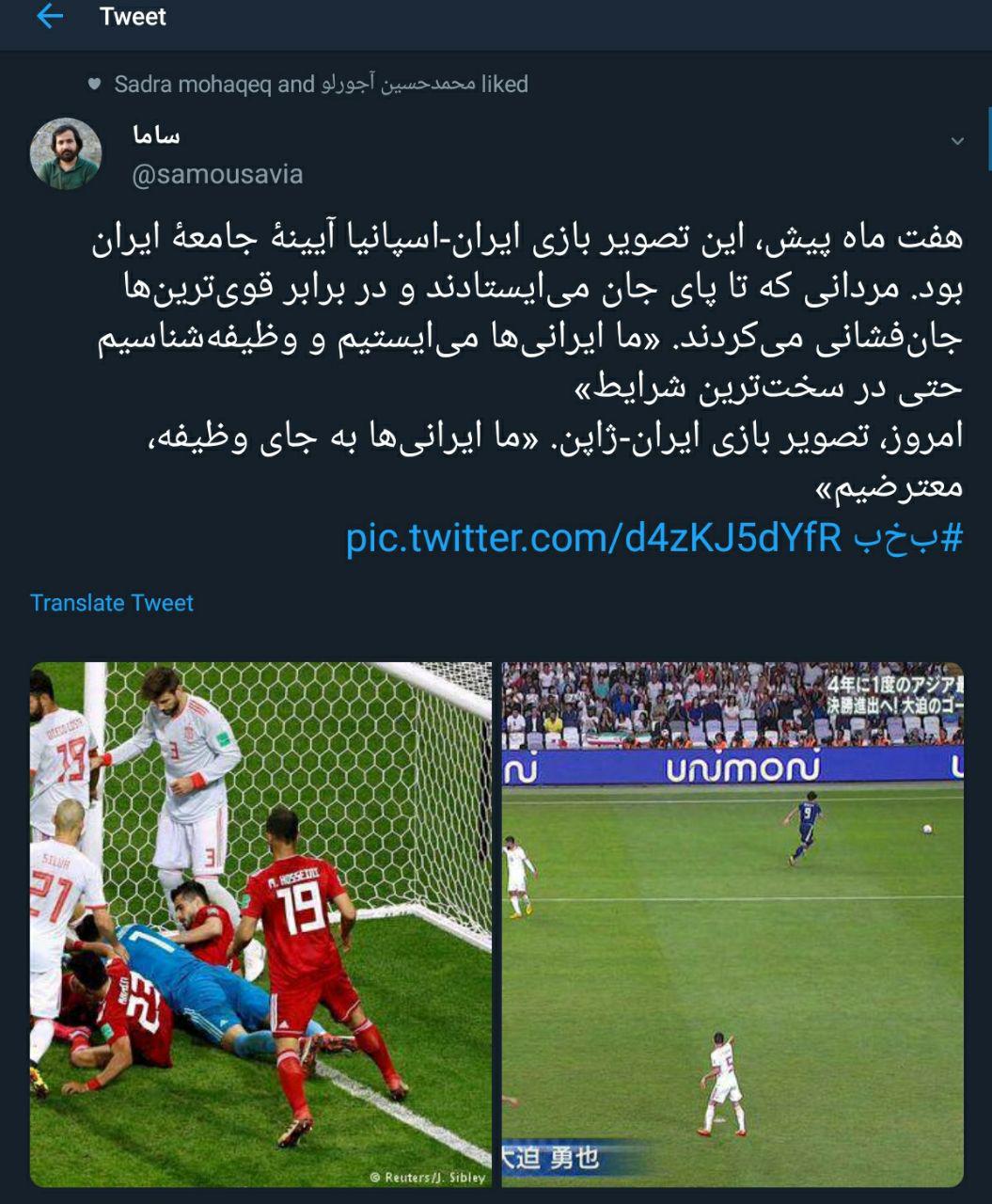This screenshot has height=1204, width=992.
Task: Click Translate Tweet
Action: point(112,603)
